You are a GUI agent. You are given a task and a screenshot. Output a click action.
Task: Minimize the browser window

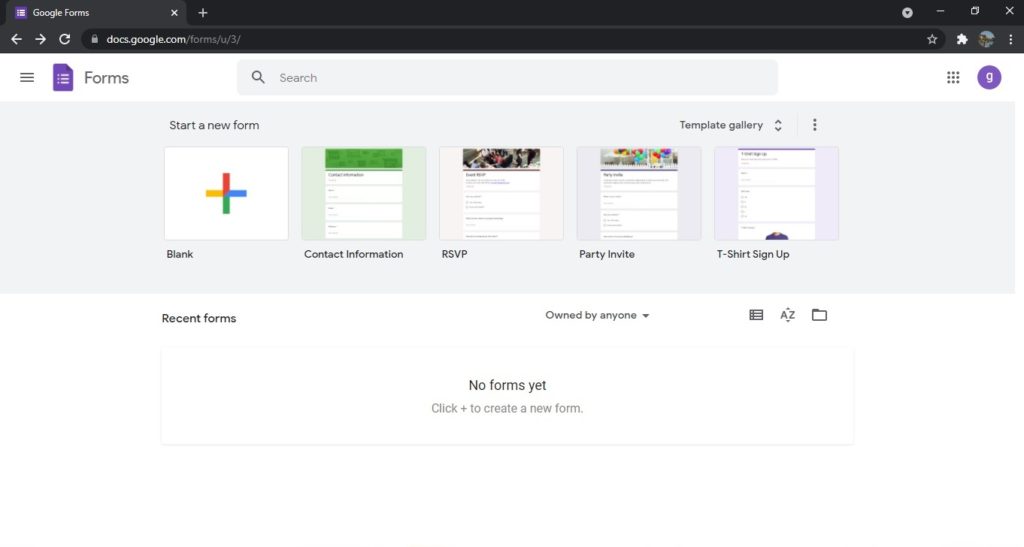pyautogui.click(x=940, y=11)
